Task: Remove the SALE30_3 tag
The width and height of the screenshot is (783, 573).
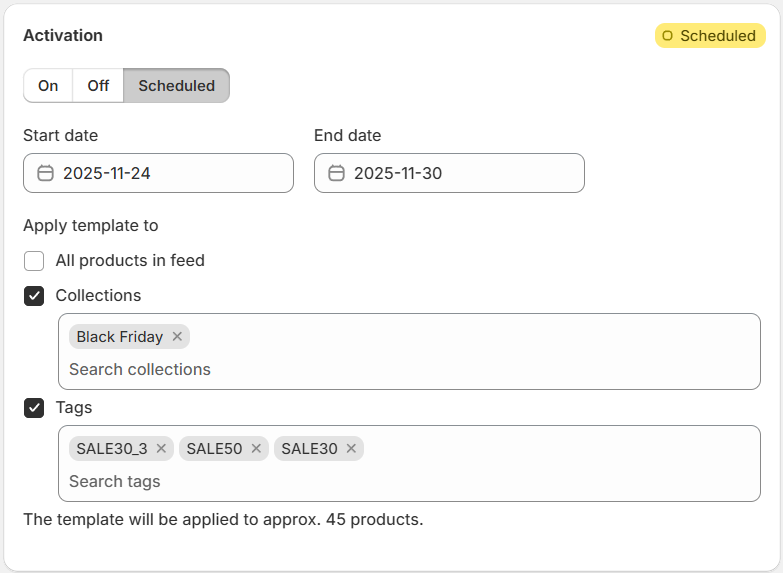Action: (x=161, y=449)
